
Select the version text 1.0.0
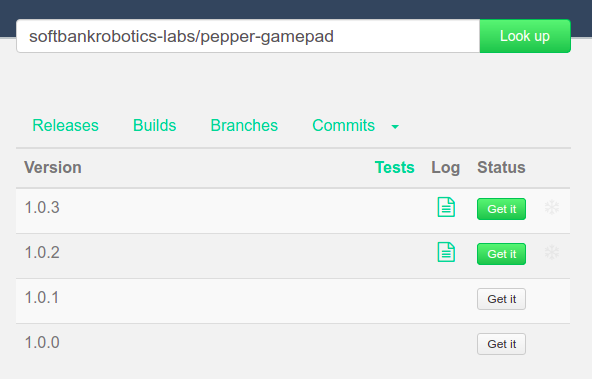pyautogui.click(x=42, y=342)
